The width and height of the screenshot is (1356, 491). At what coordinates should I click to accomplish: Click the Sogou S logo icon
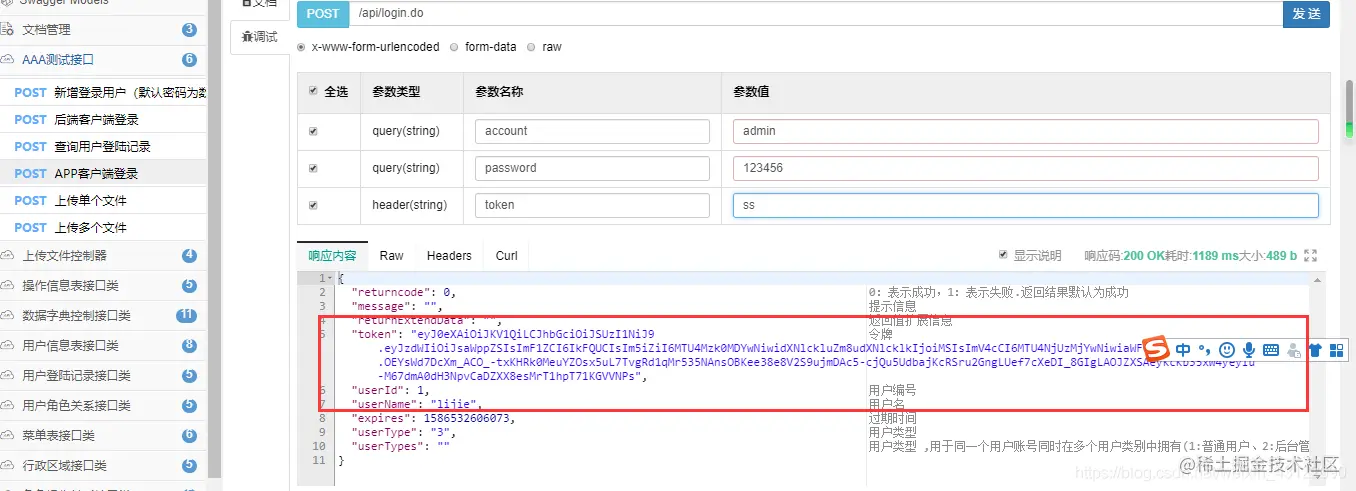(1156, 350)
